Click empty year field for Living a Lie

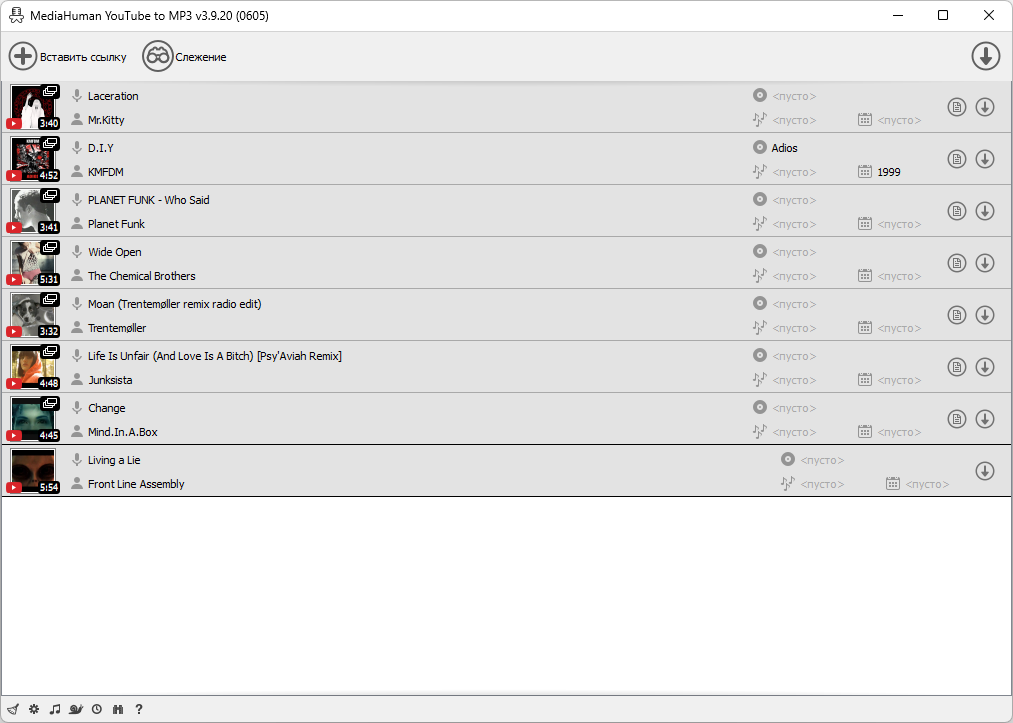pos(926,485)
